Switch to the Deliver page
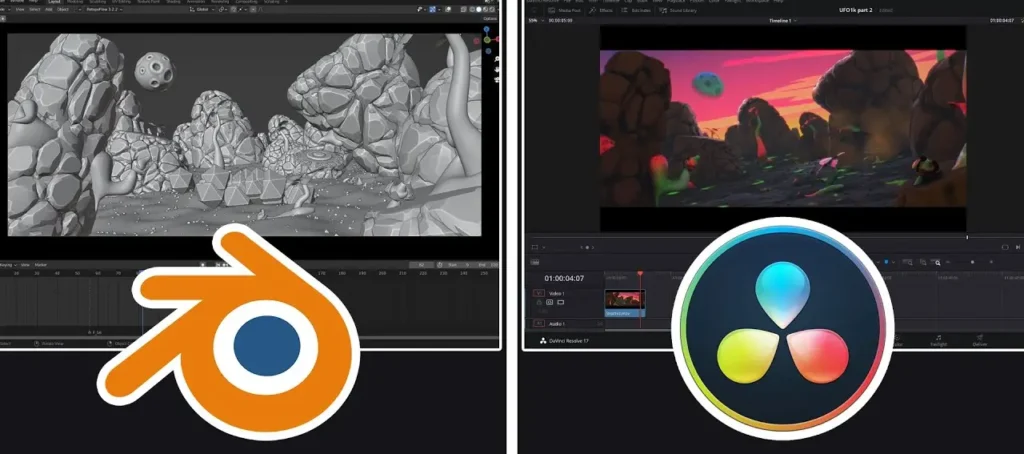The width and height of the screenshot is (1024, 454). (980, 340)
